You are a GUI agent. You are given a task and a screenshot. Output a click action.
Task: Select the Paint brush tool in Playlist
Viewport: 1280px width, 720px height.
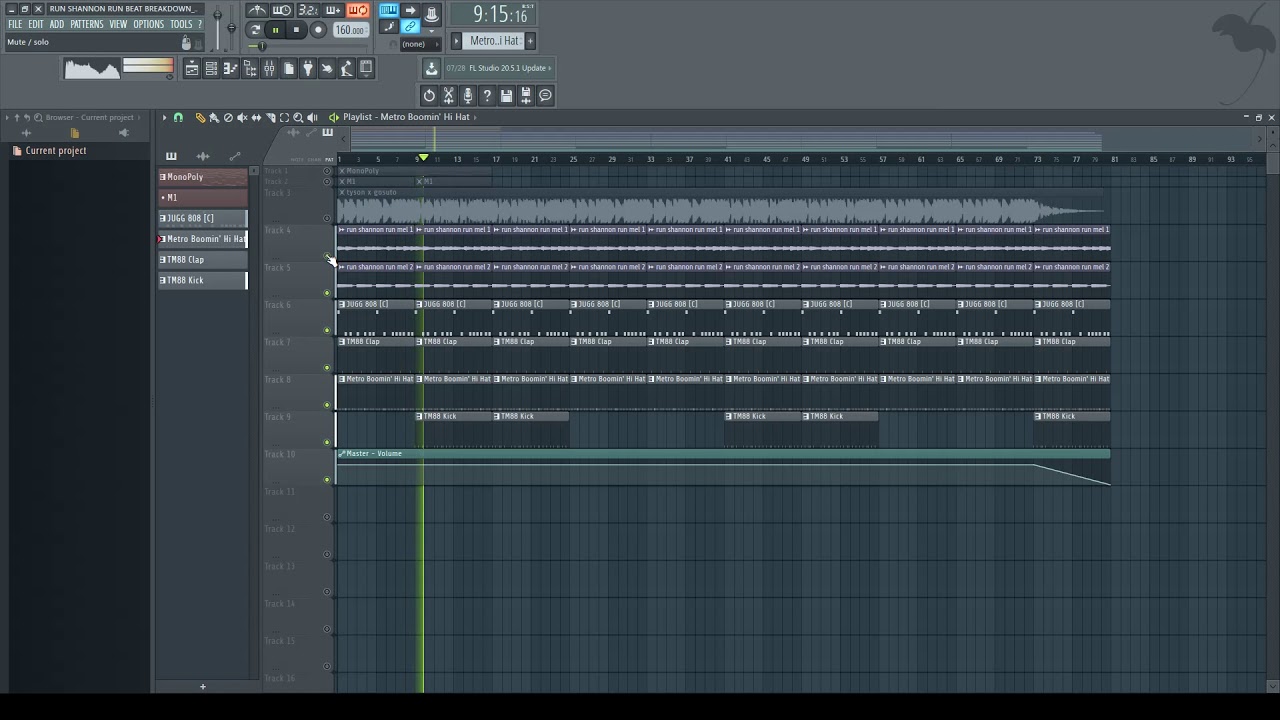tap(213, 117)
